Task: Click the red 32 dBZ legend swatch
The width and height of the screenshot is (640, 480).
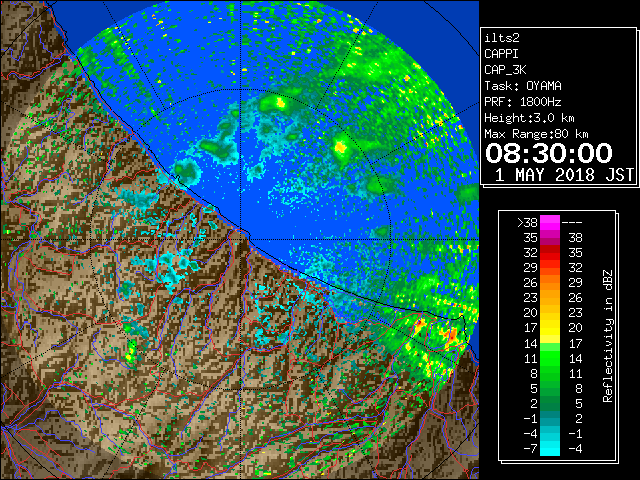Action: [x=550, y=253]
